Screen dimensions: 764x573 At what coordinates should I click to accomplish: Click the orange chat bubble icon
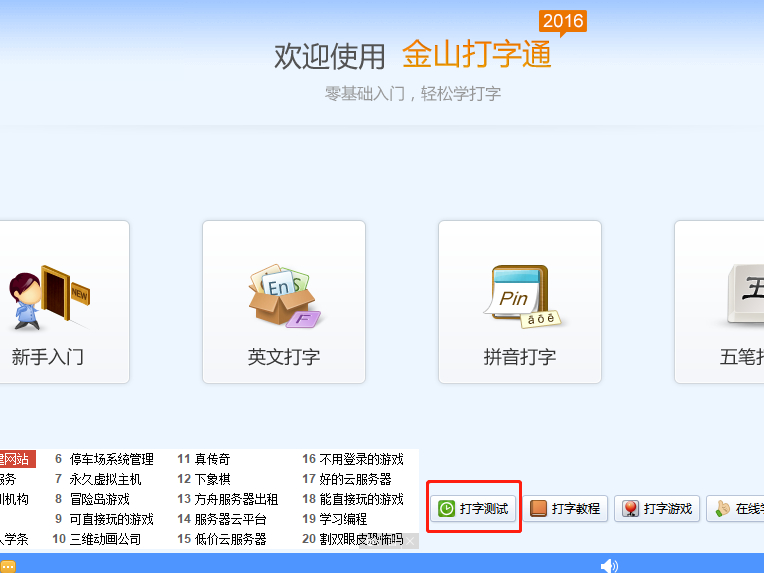click(8, 567)
